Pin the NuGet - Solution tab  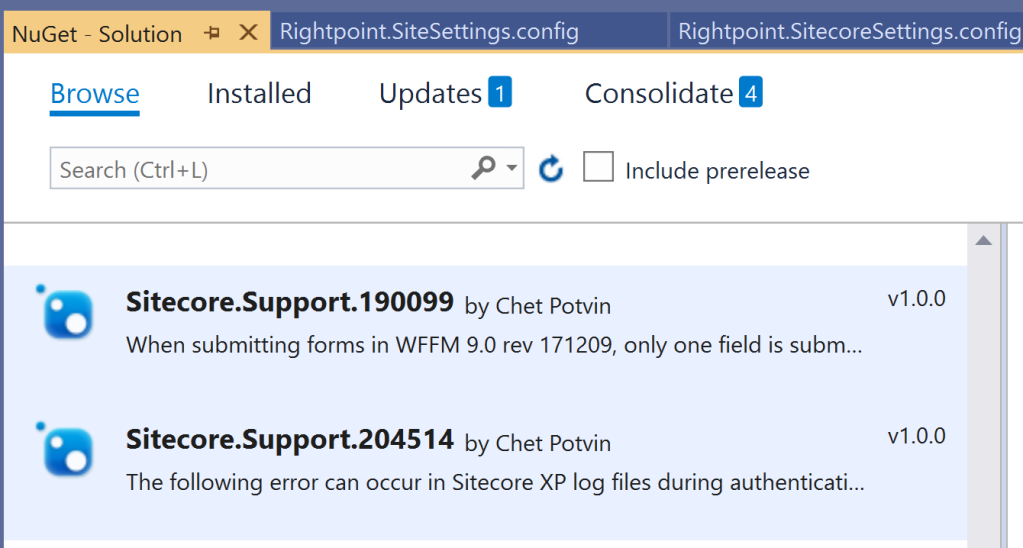[211, 33]
